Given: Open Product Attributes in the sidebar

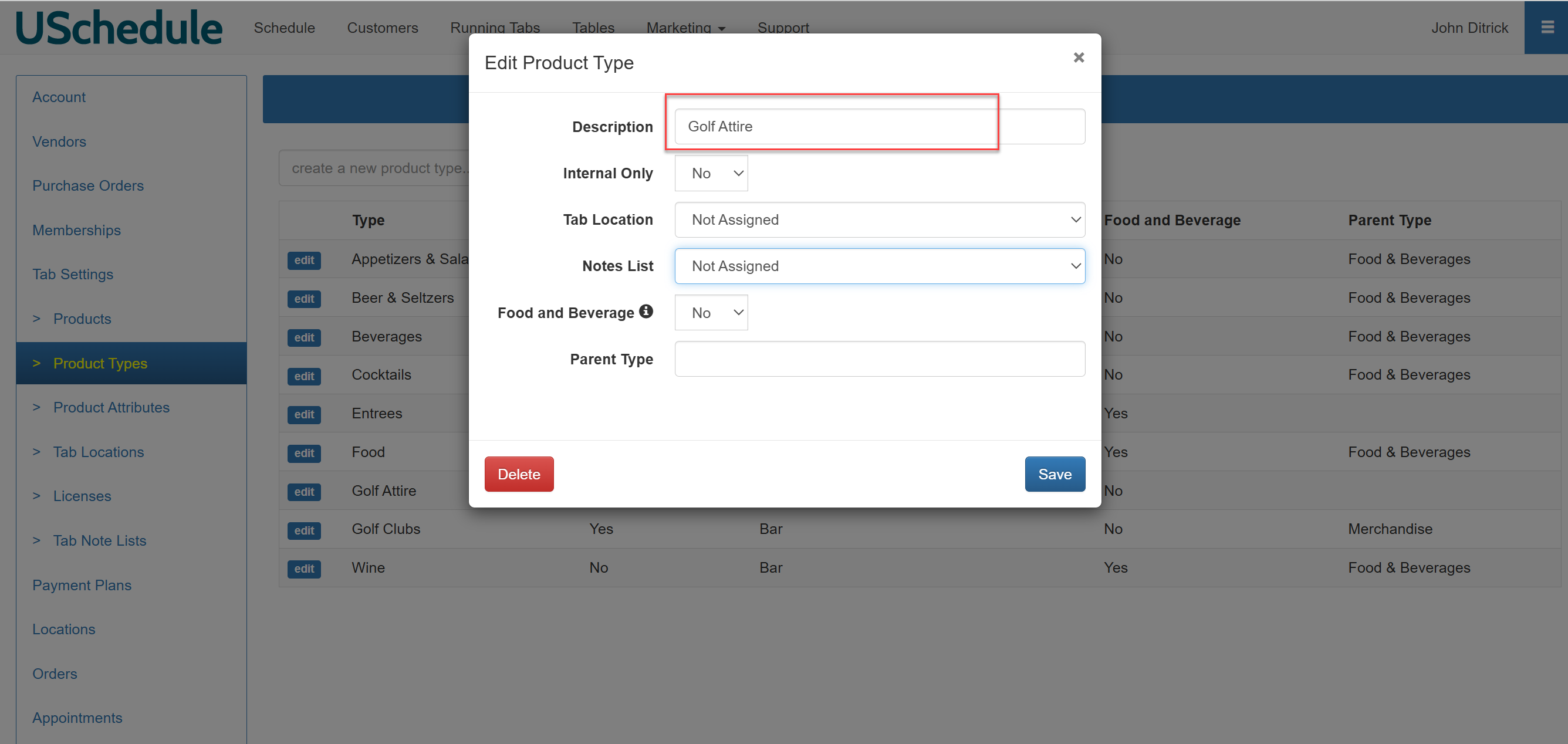Looking at the screenshot, I should pos(111,407).
